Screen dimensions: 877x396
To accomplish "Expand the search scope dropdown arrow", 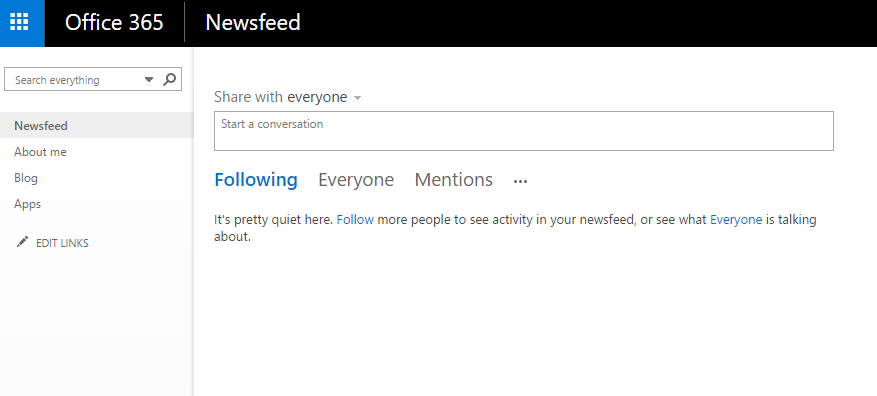I will [x=149, y=80].
